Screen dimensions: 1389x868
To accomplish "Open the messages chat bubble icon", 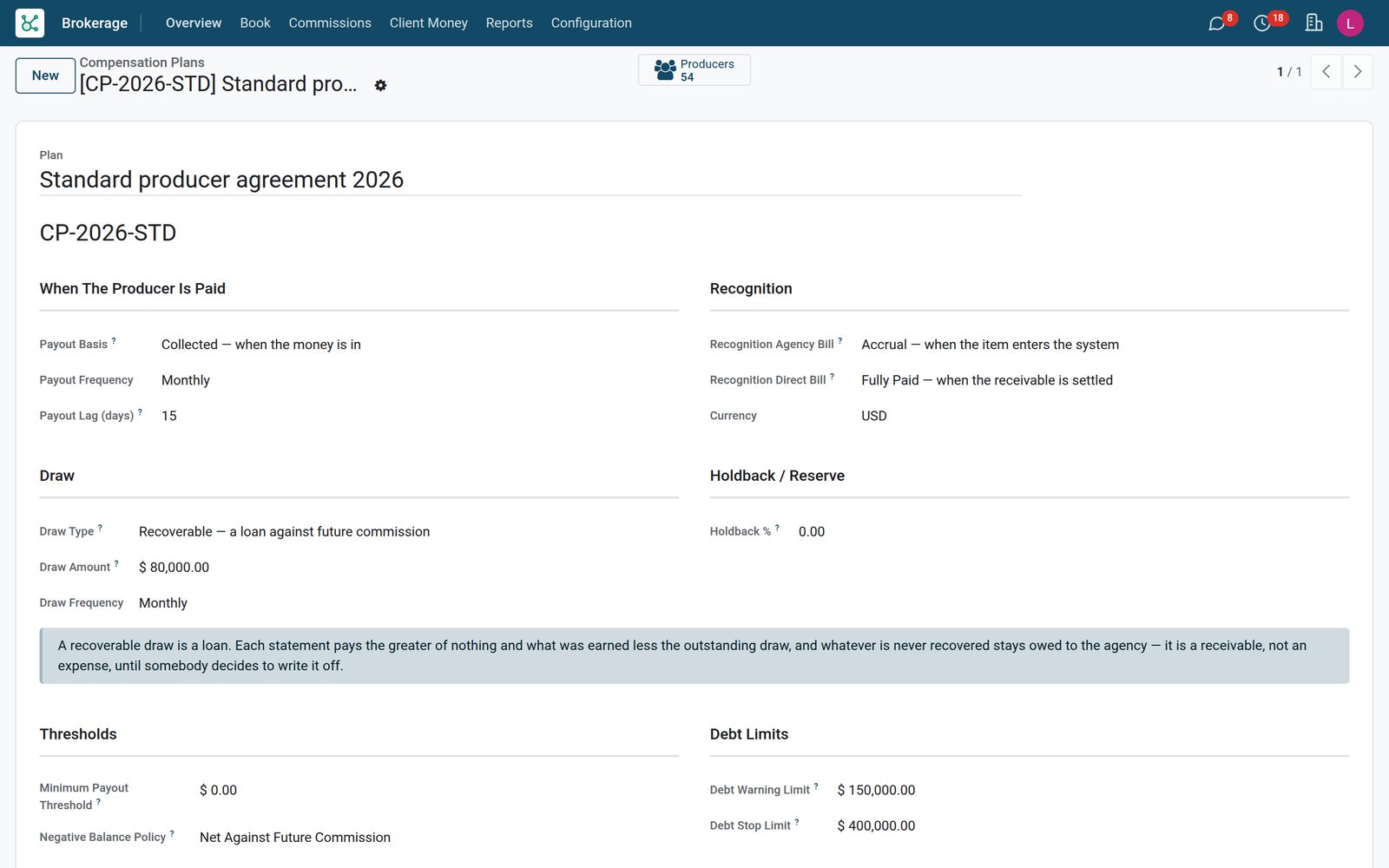I will (x=1217, y=23).
